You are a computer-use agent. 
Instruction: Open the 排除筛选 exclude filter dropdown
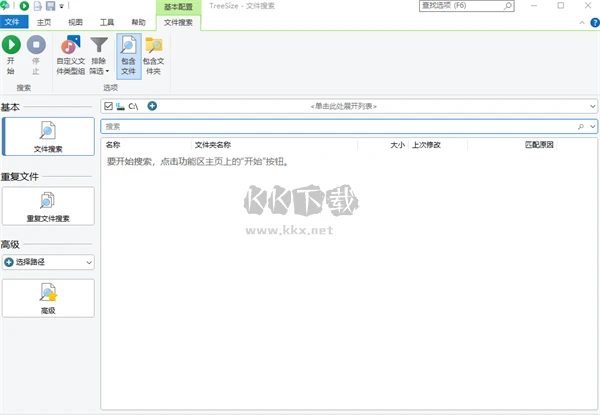(99, 55)
